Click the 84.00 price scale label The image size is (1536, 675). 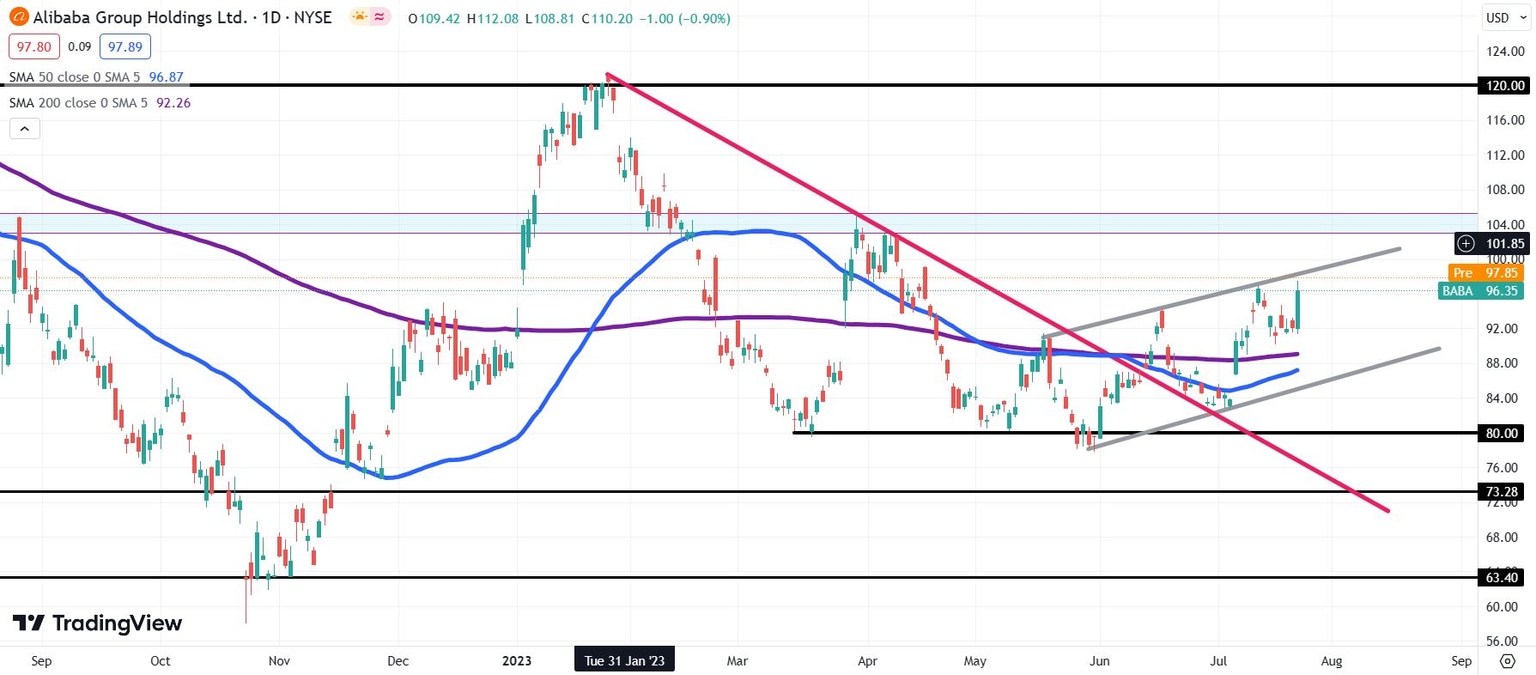[1505, 398]
